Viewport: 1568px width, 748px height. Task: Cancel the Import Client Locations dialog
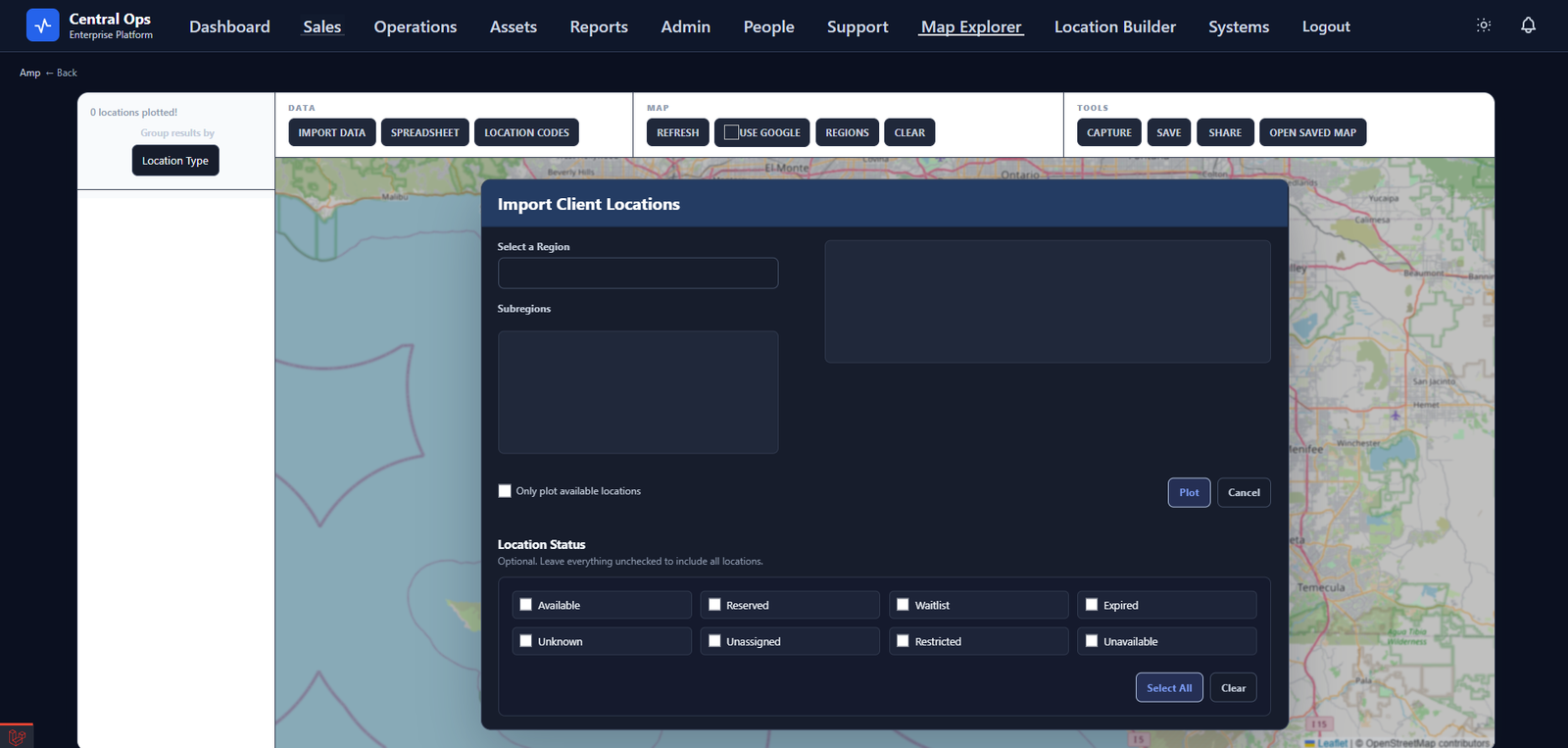coord(1244,492)
